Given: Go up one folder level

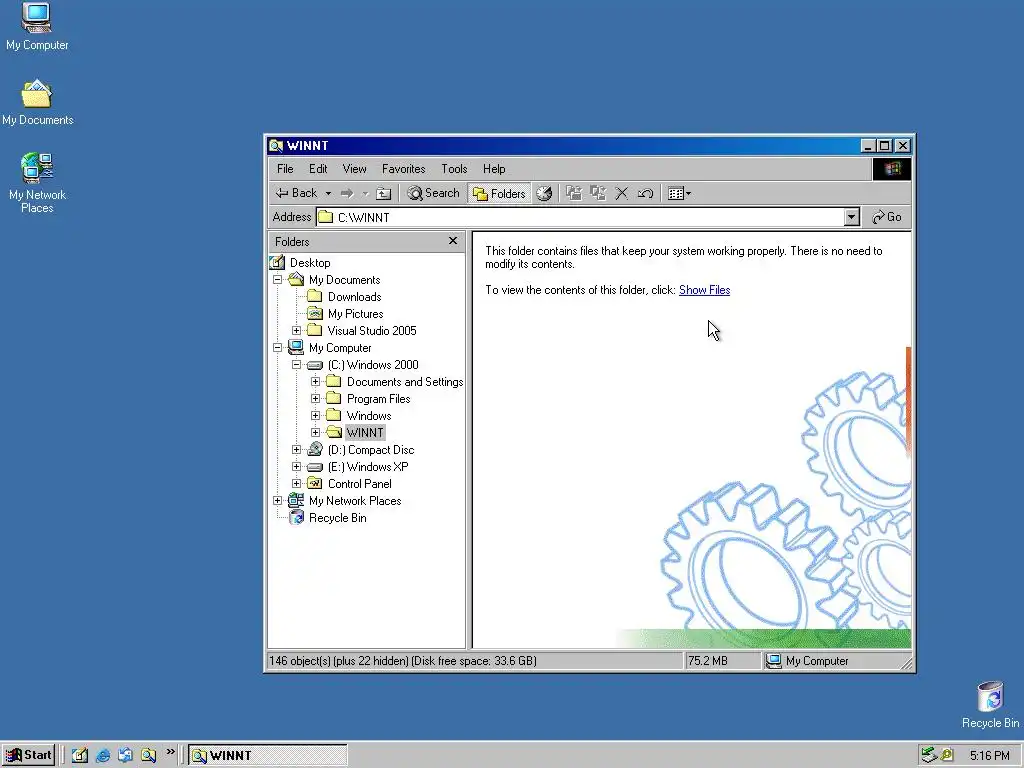Looking at the screenshot, I should [x=384, y=193].
